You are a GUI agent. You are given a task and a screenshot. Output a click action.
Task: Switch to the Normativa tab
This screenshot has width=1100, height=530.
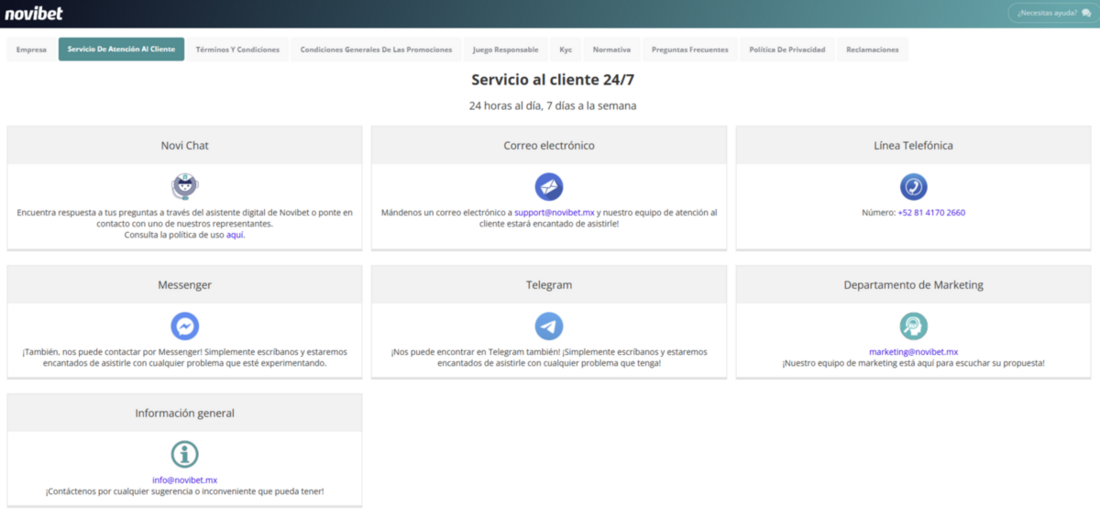[612, 50]
